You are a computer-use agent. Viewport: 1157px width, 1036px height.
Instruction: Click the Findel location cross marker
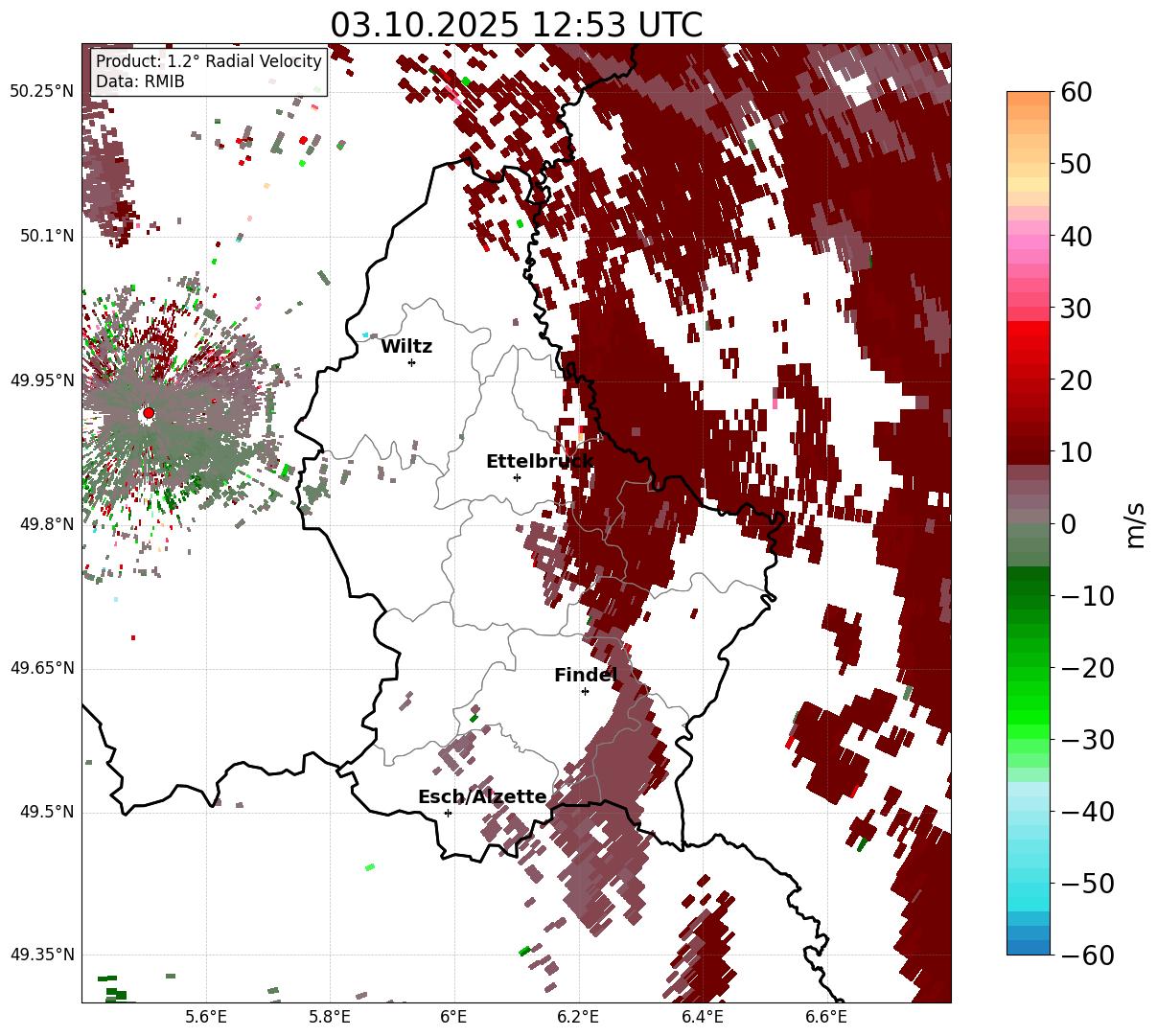point(585,691)
